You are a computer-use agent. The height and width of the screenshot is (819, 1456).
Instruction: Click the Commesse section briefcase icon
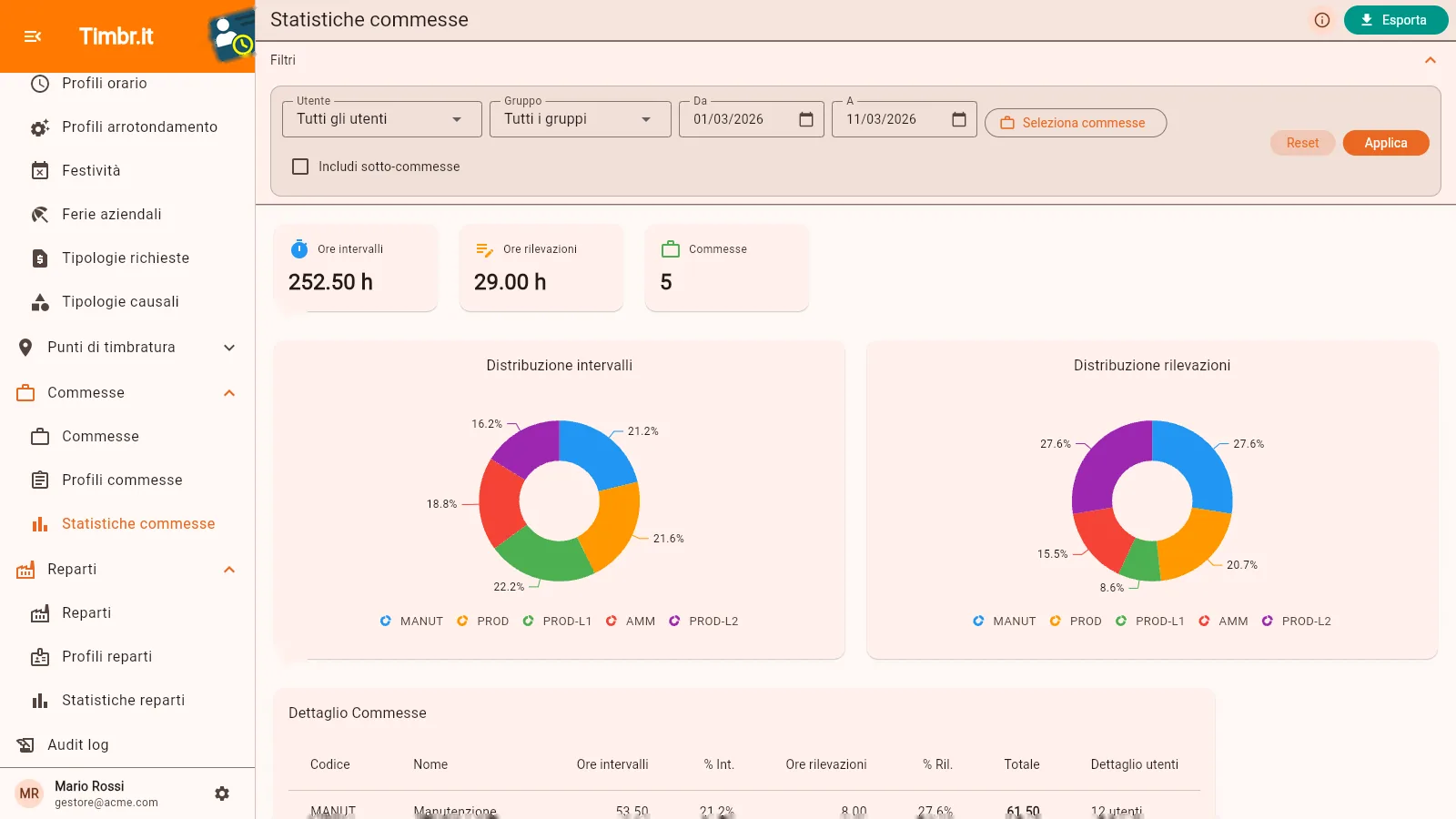coord(25,393)
